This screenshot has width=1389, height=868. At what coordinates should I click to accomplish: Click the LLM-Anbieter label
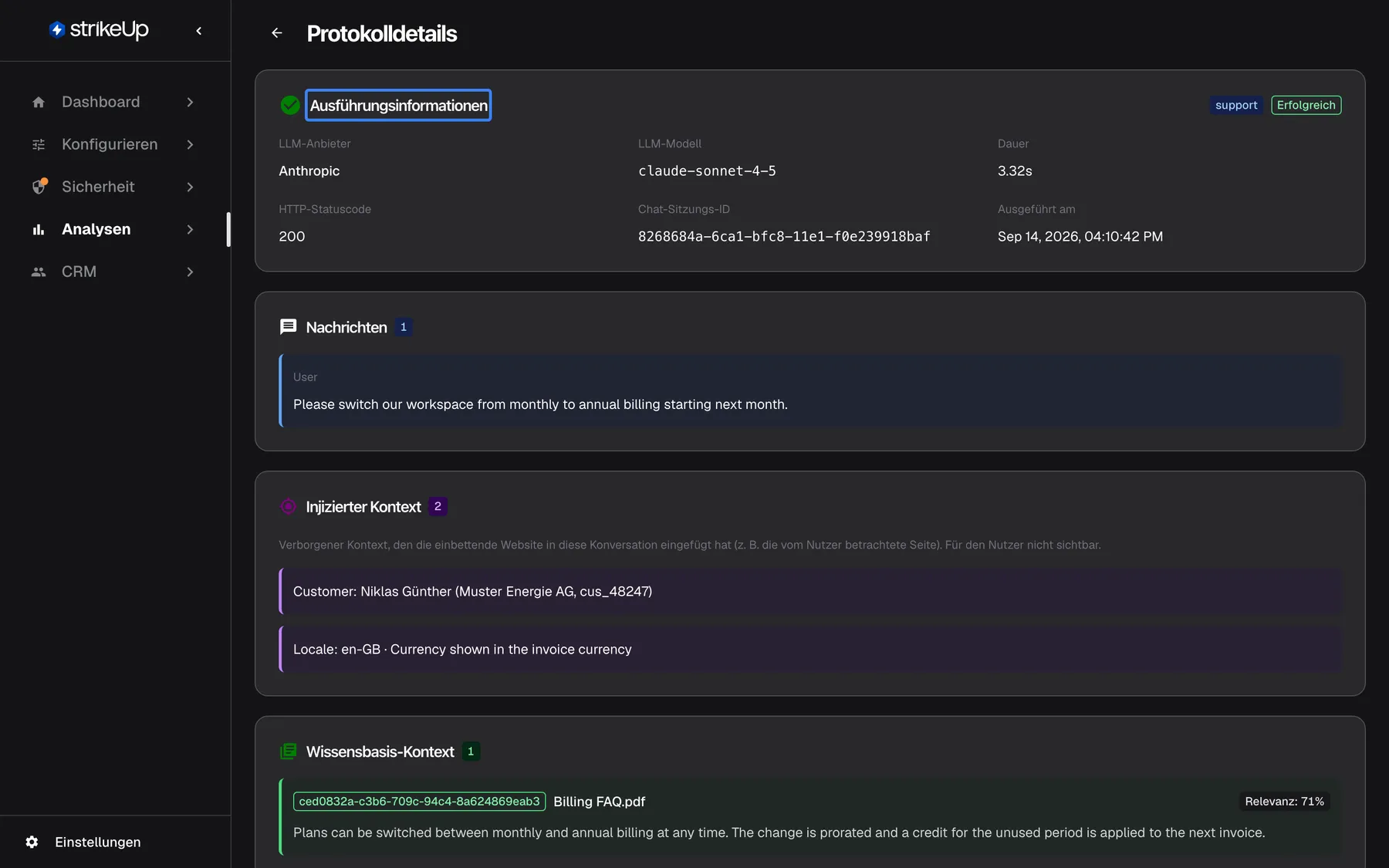(x=314, y=144)
